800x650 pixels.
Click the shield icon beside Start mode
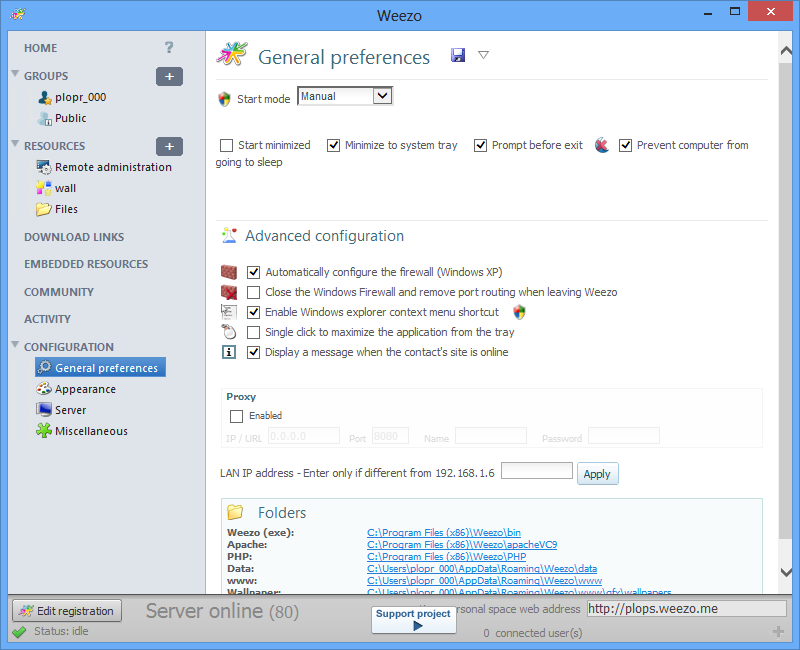click(224, 98)
